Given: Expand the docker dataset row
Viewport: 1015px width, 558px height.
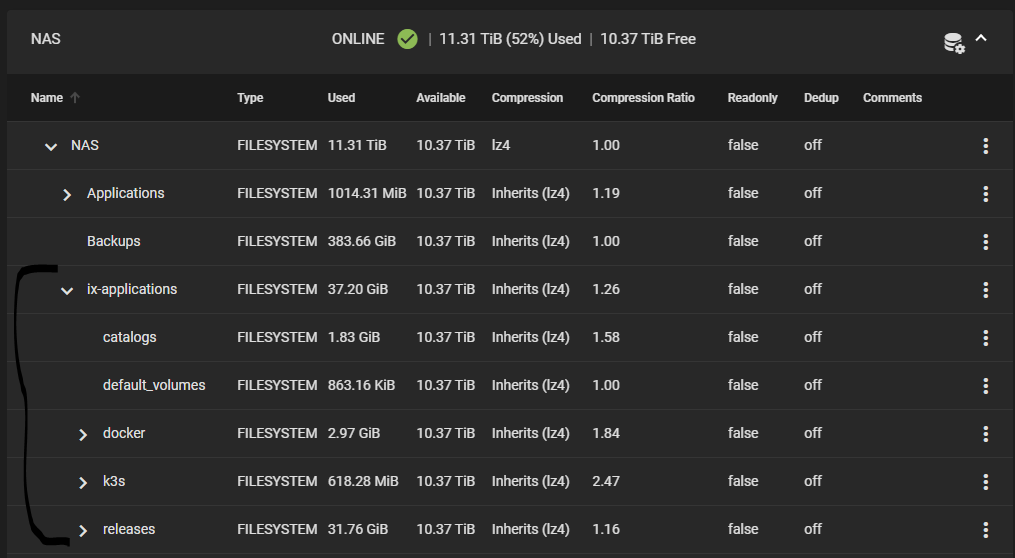Looking at the screenshot, I should pos(83,434).
